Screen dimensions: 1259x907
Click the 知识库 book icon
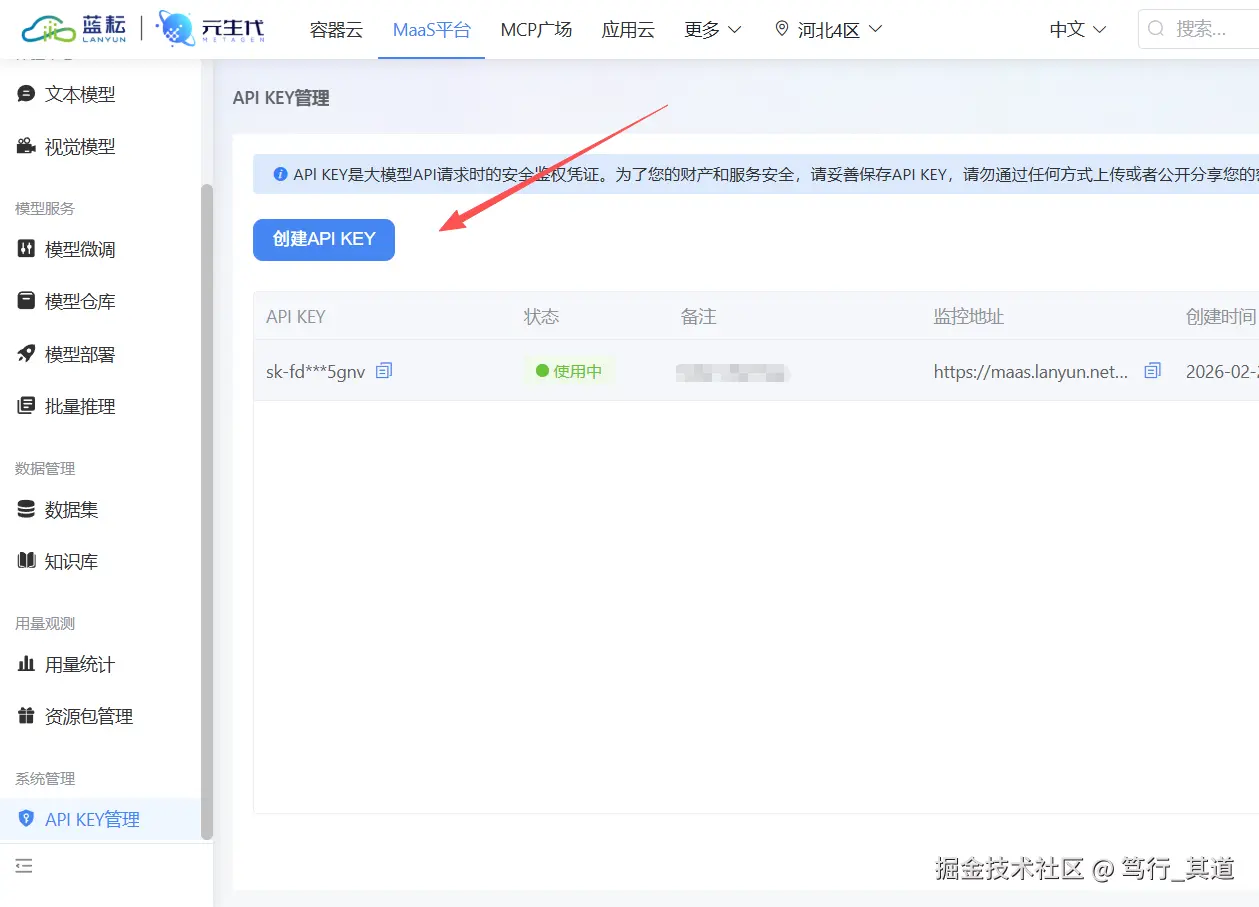22,561
